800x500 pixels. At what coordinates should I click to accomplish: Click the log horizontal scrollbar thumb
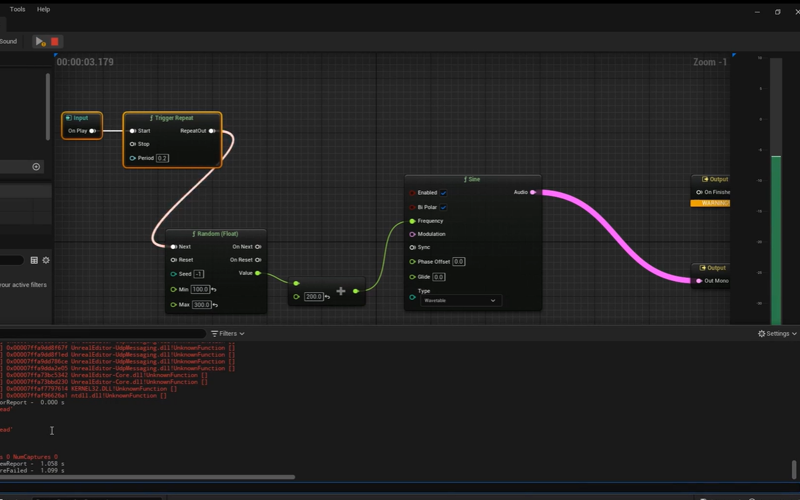(x=147, y=477)
